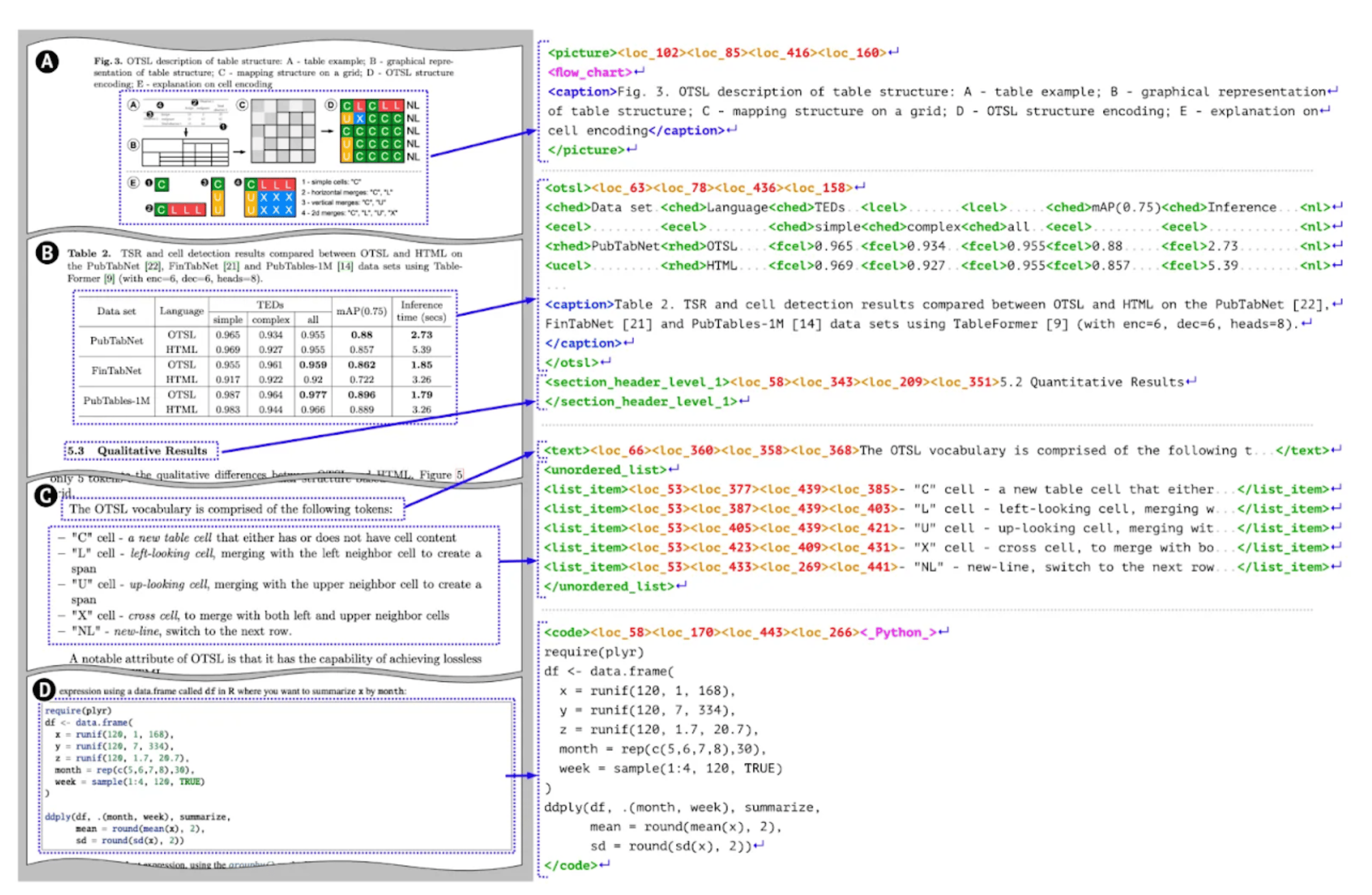Select 'The OTSL vocabulary is comprised' sentence on page

pos(231,509)
